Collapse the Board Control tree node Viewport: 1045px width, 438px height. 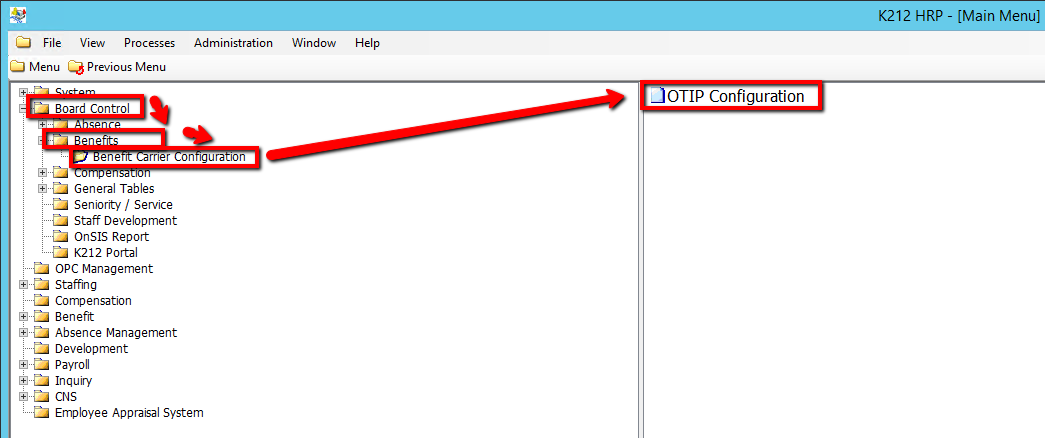[x=23, y=109]
